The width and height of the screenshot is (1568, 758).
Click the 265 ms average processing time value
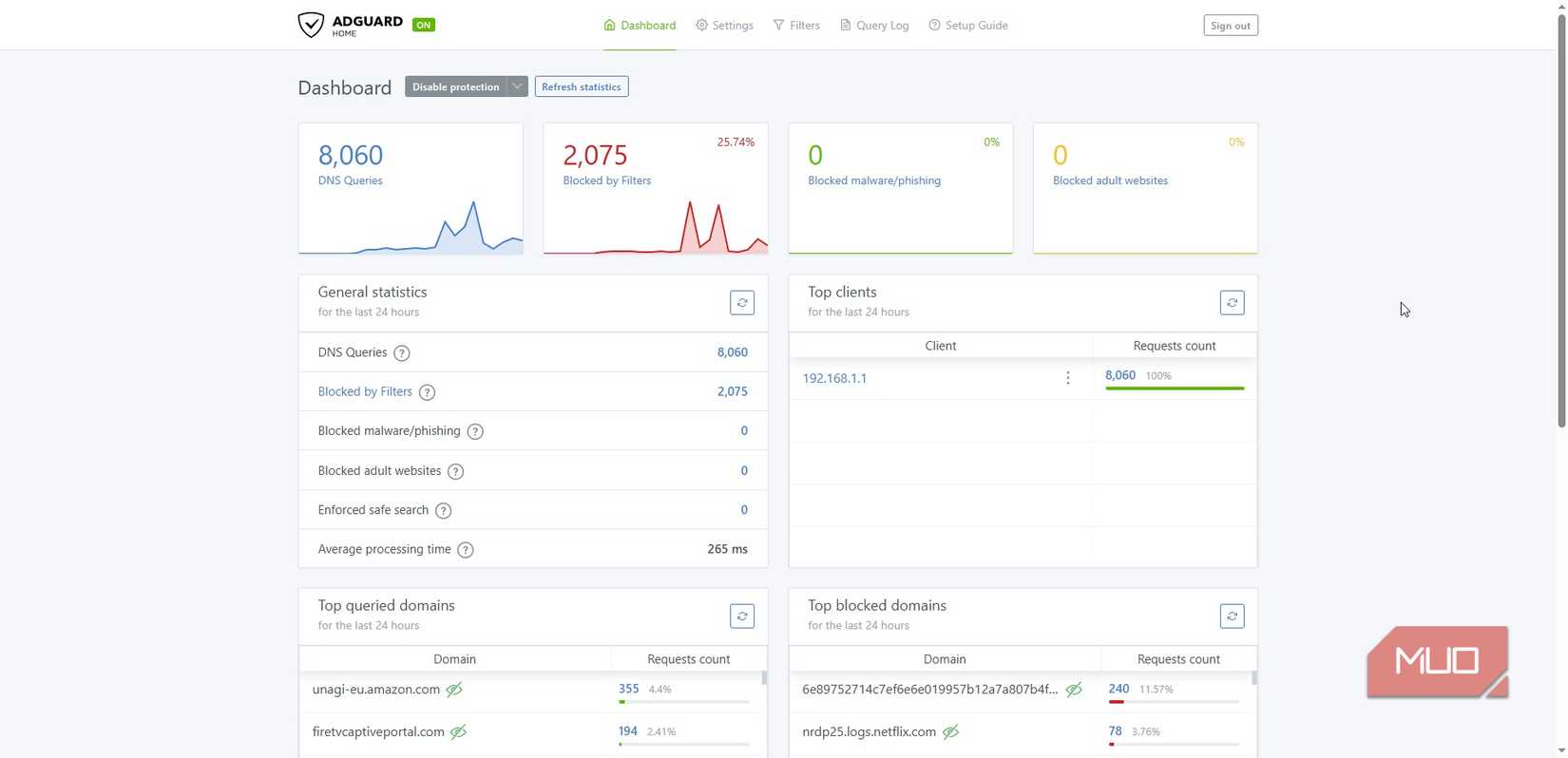[727, 549]
